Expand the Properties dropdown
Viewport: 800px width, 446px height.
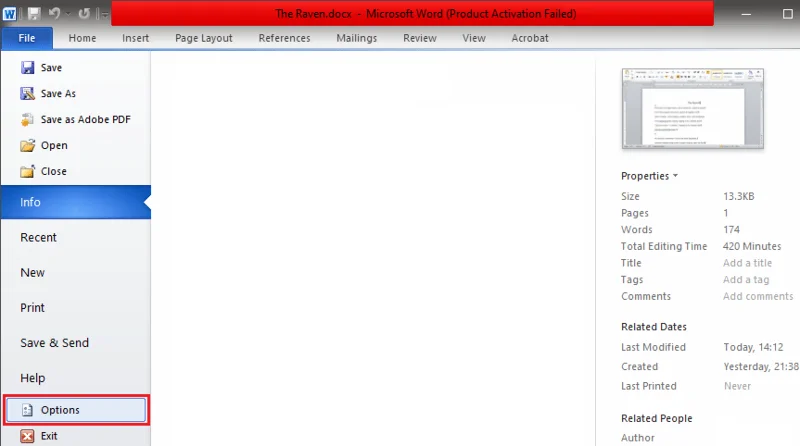tap(649, 176)
